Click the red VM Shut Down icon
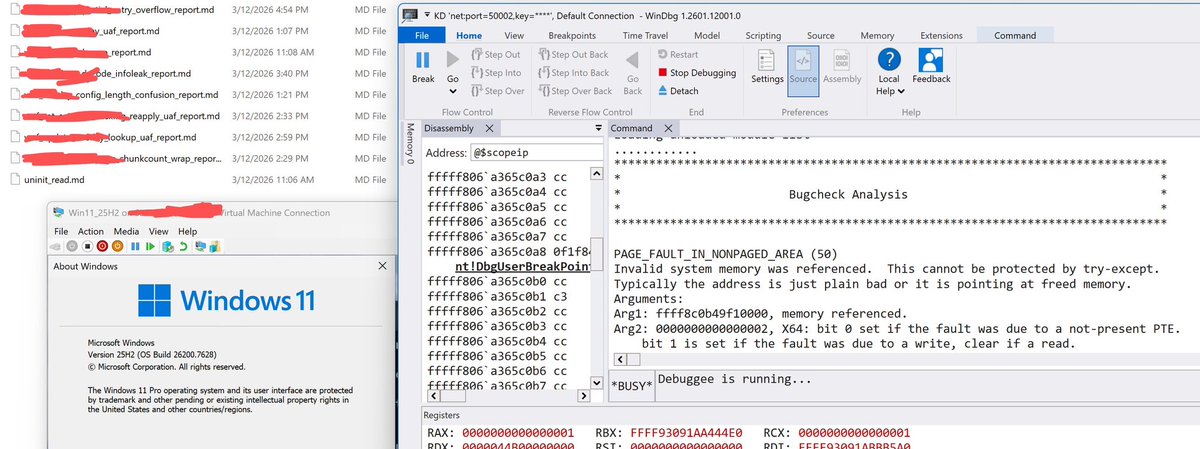The image size is (1200, 449). [x=102, y=246]
